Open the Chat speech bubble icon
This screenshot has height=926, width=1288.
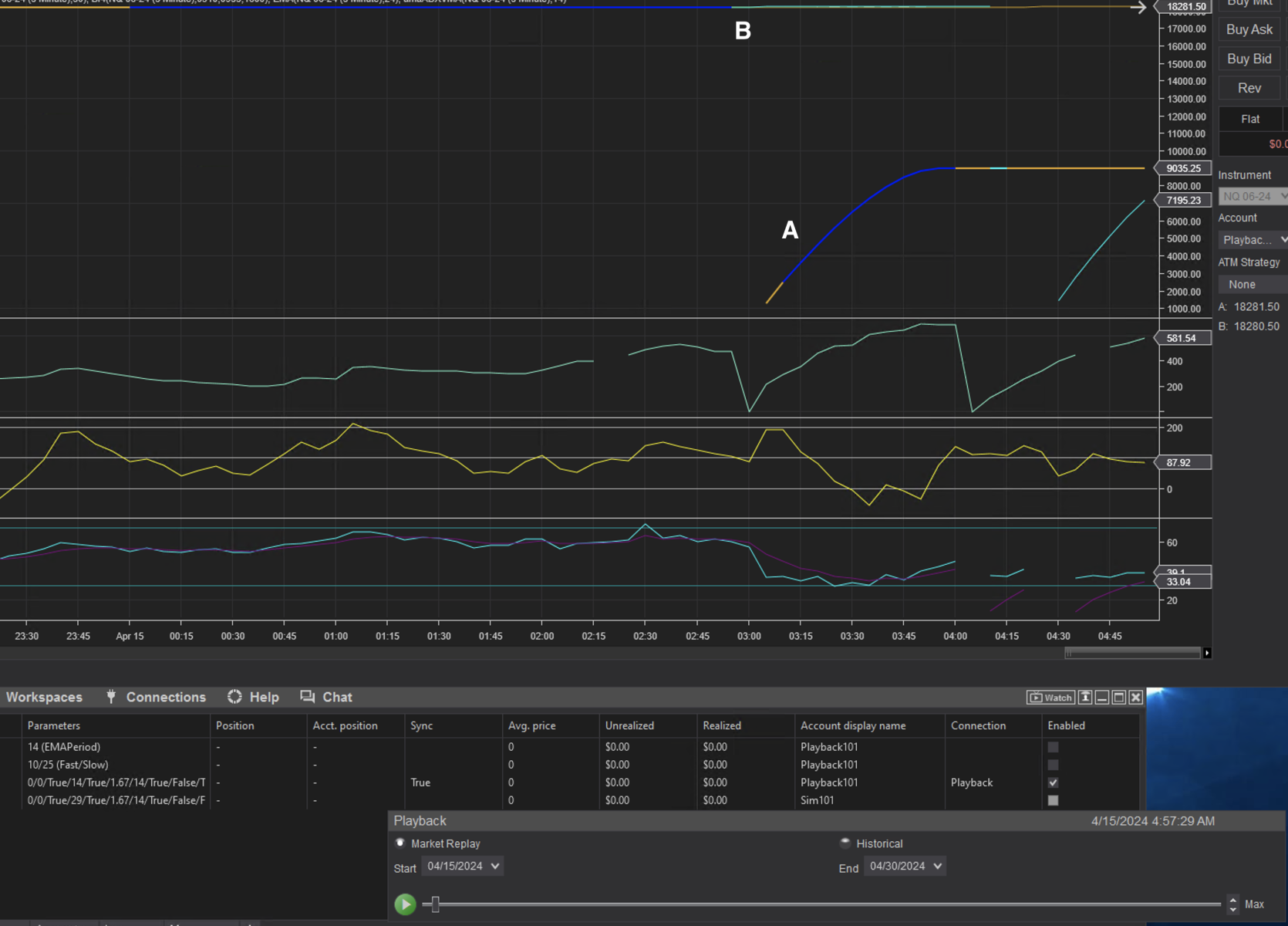click(307, 697)
